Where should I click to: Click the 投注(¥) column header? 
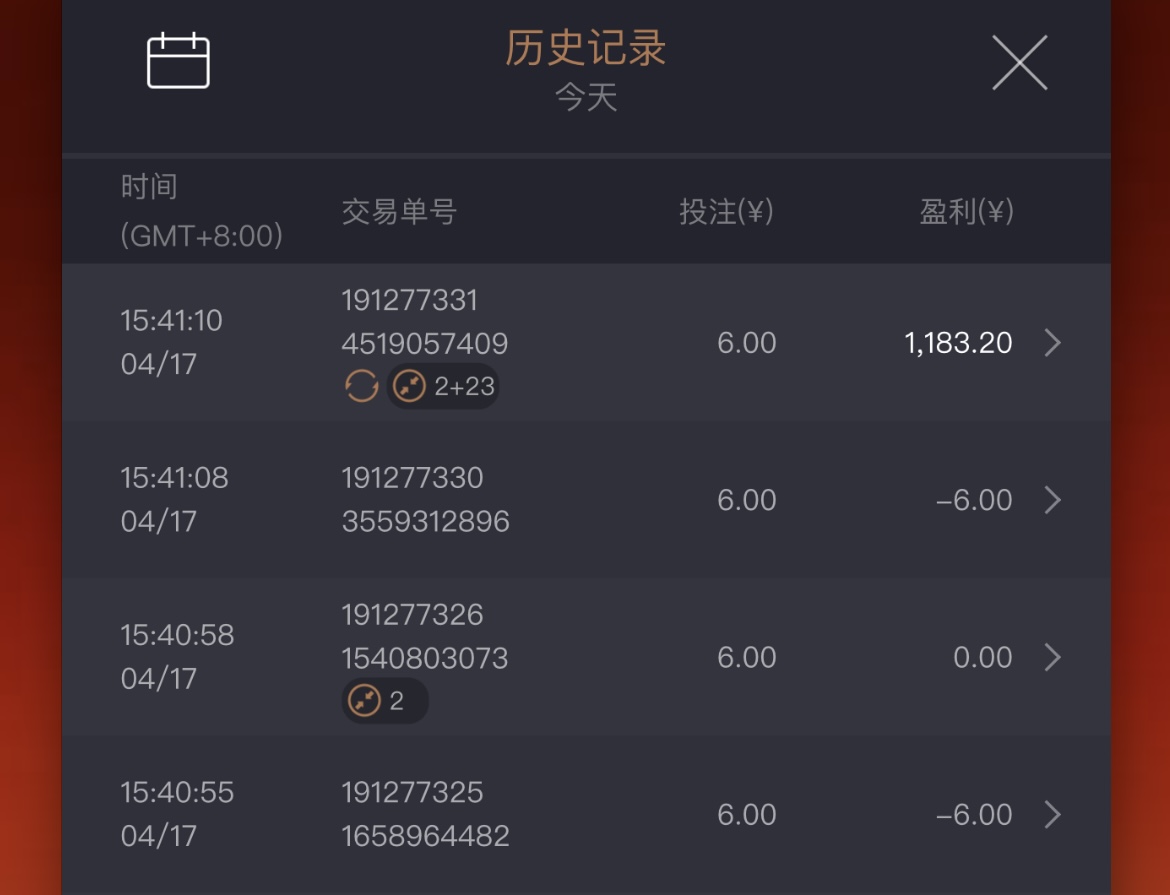[726, 212]
